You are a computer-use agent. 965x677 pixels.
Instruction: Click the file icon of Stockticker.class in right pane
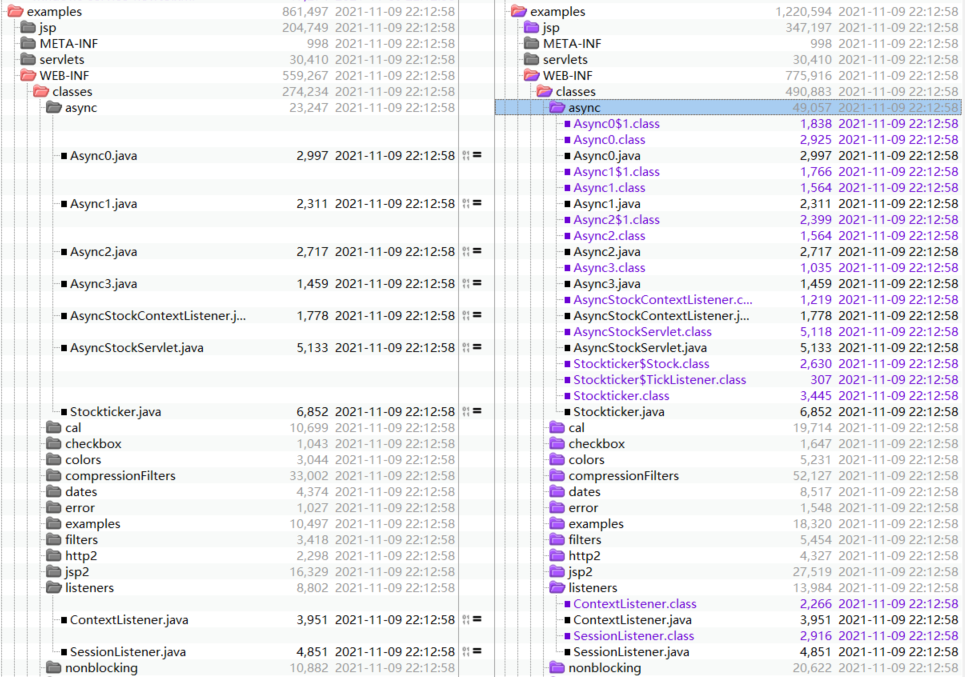[567, 396]
